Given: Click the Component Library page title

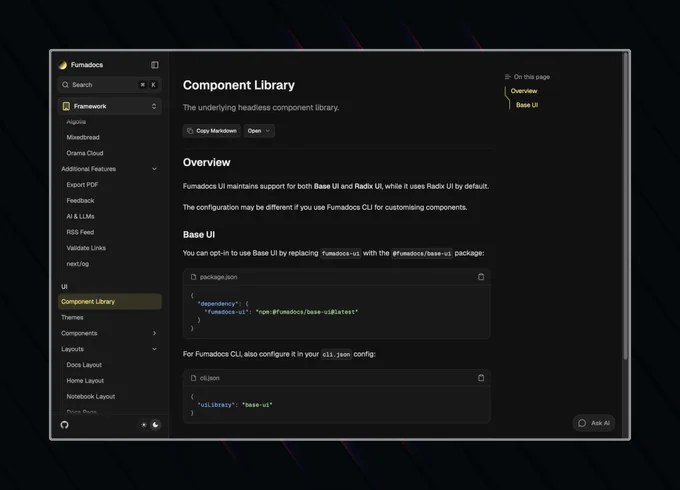Looking at the screenshot, I should 239,85.
